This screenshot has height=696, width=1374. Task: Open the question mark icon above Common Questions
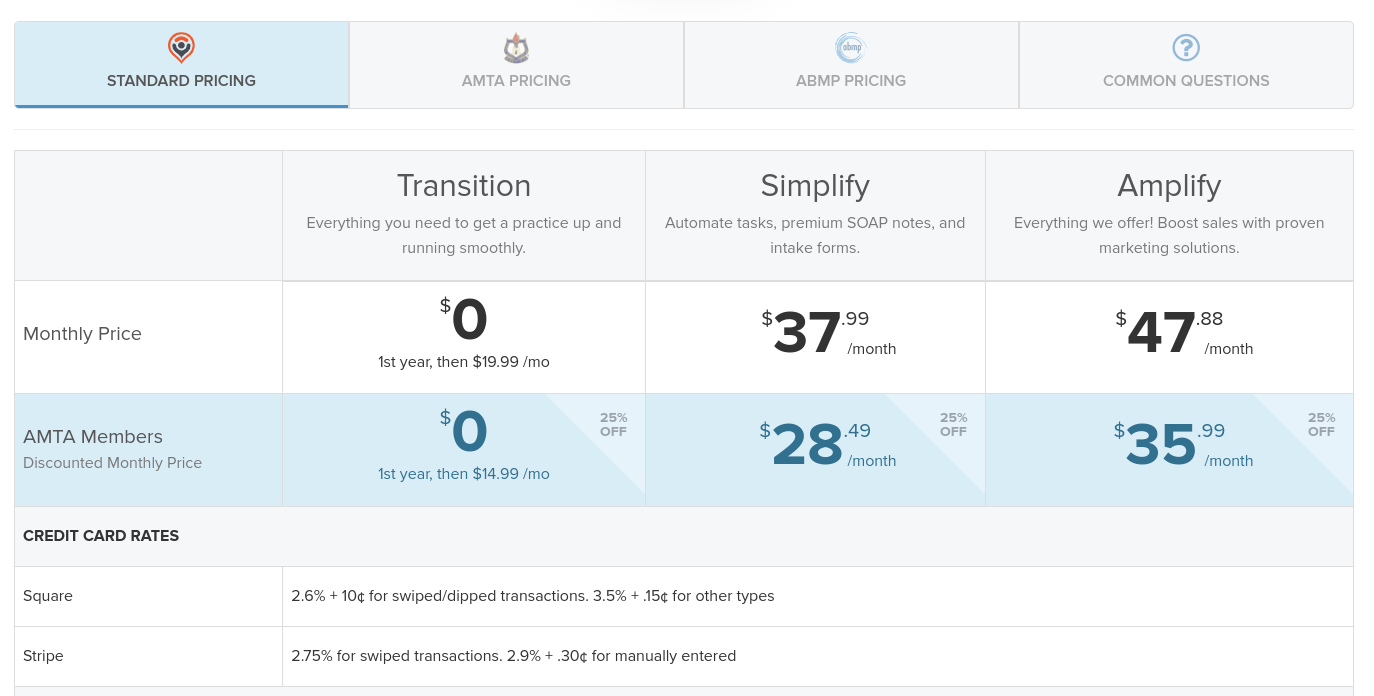[1186, 47]
